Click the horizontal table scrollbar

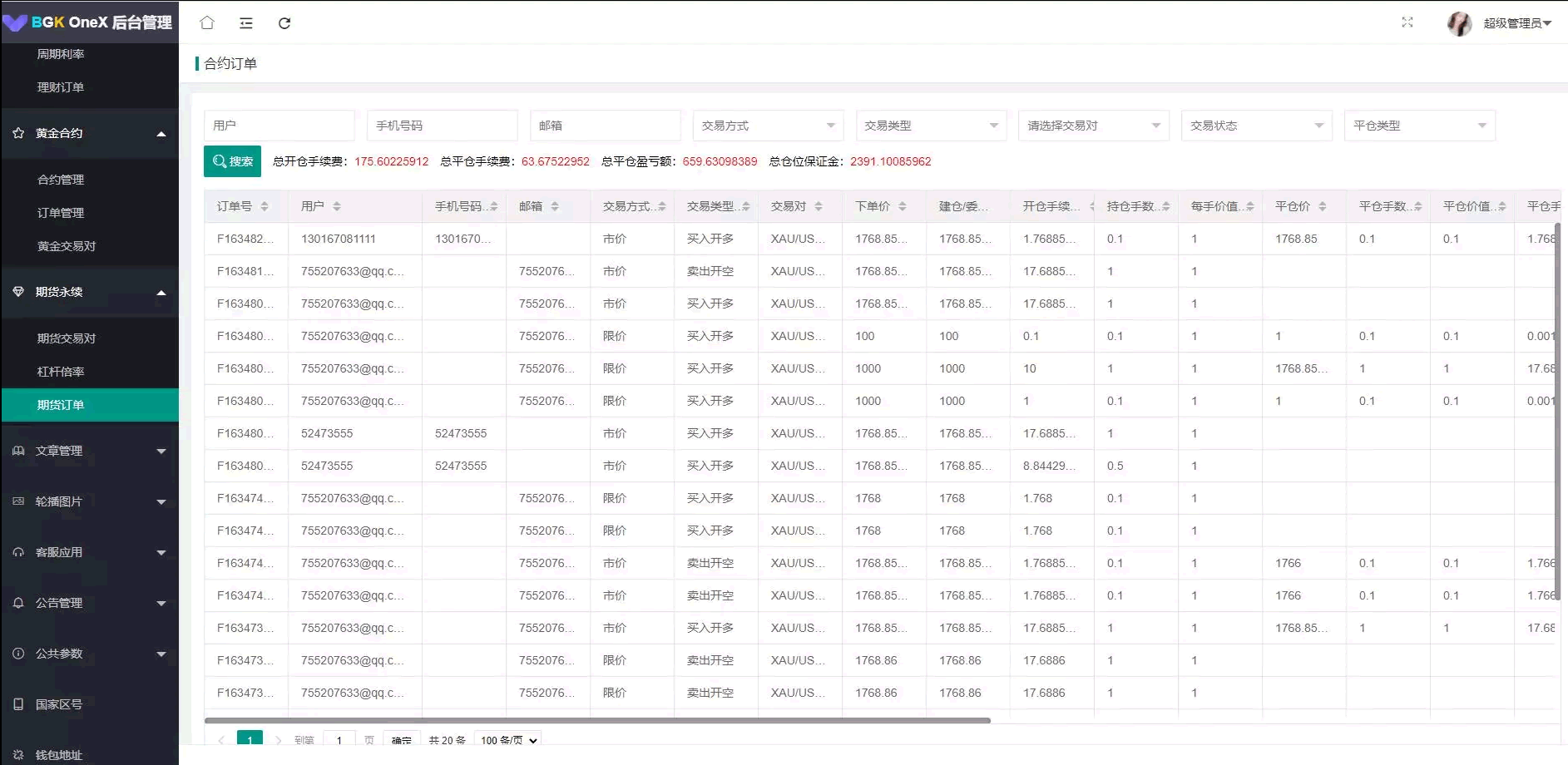point(597,720)
